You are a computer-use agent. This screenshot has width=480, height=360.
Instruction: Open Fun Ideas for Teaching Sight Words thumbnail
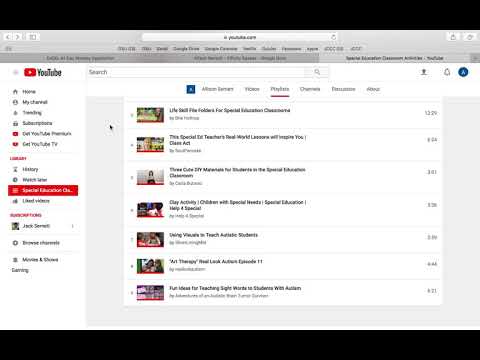point(150,293)
